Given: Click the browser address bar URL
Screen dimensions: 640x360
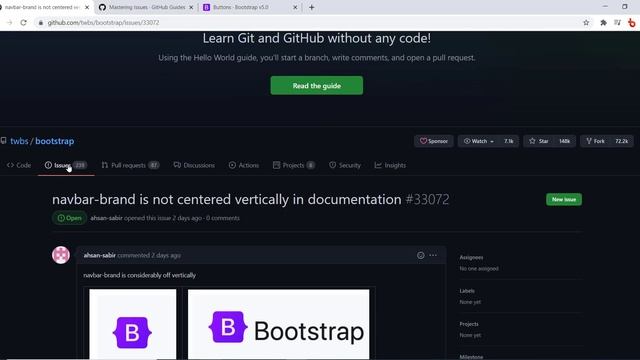Looking at the screenshot, I should point(103,22).
